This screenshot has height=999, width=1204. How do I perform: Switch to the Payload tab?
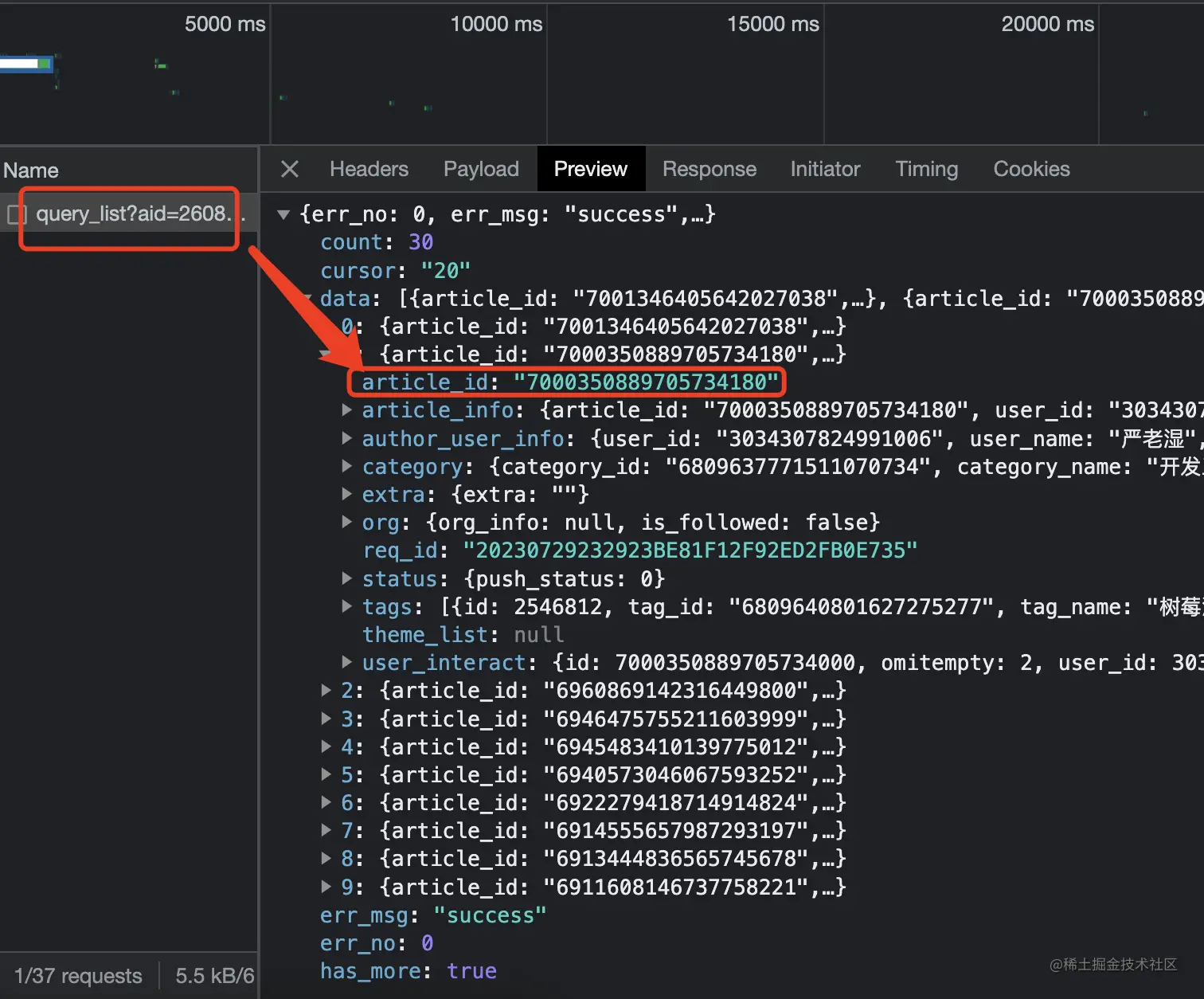coord(481,169)
